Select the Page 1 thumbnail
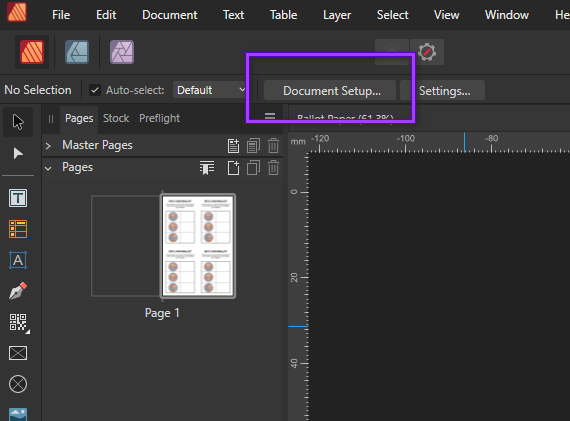570x421 pixels. 198,246
